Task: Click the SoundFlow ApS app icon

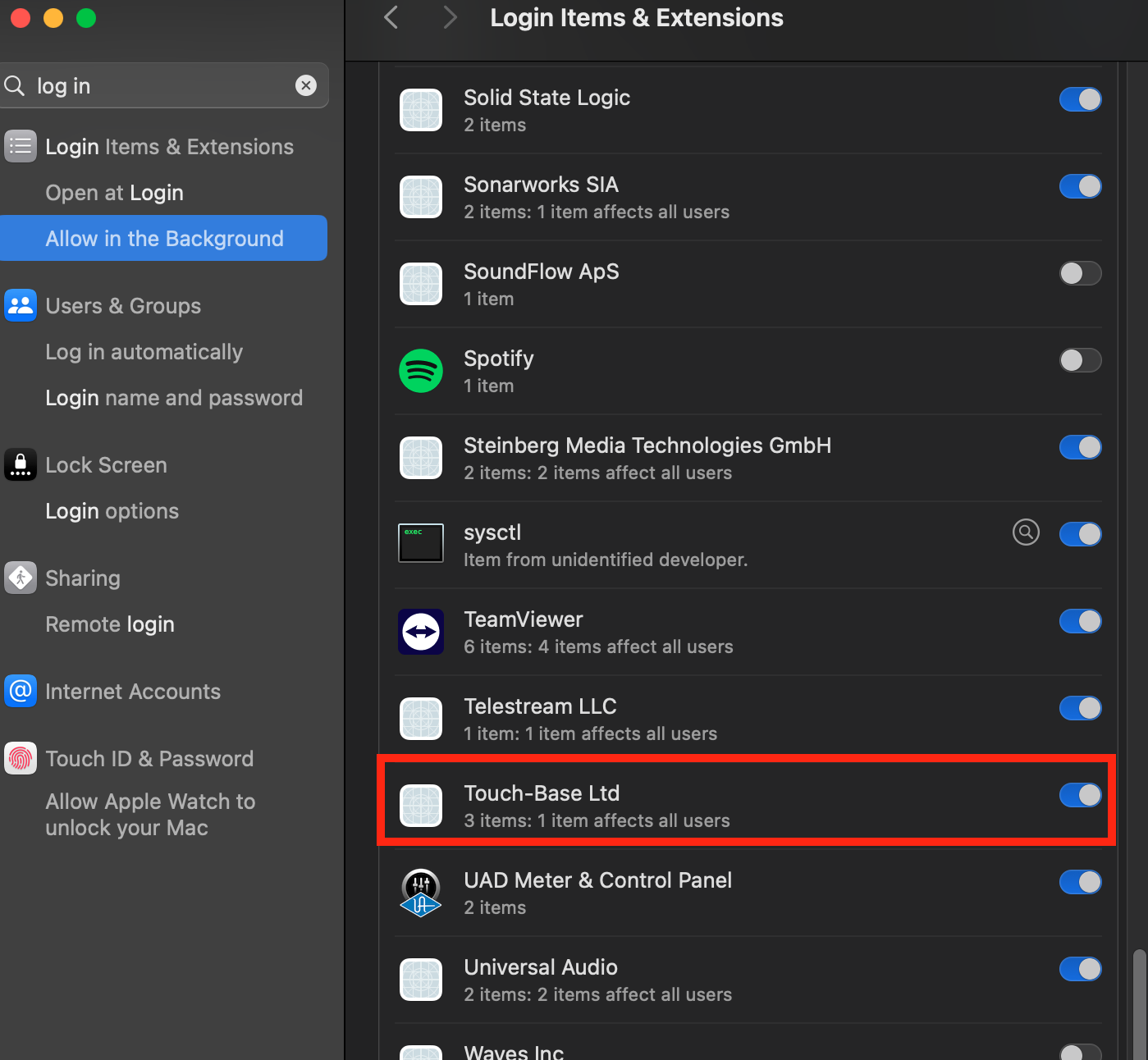Action: click(x=421, y=284)
